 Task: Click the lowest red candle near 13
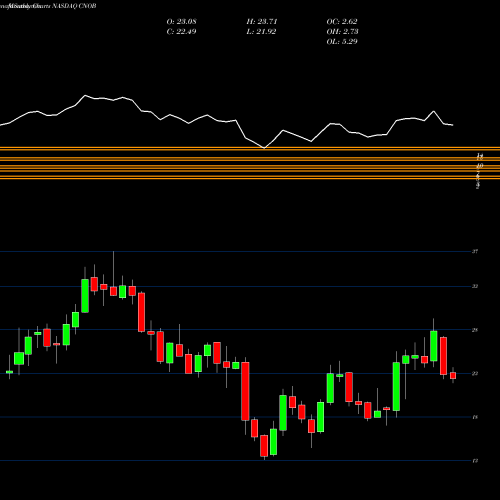pos(264,446)
